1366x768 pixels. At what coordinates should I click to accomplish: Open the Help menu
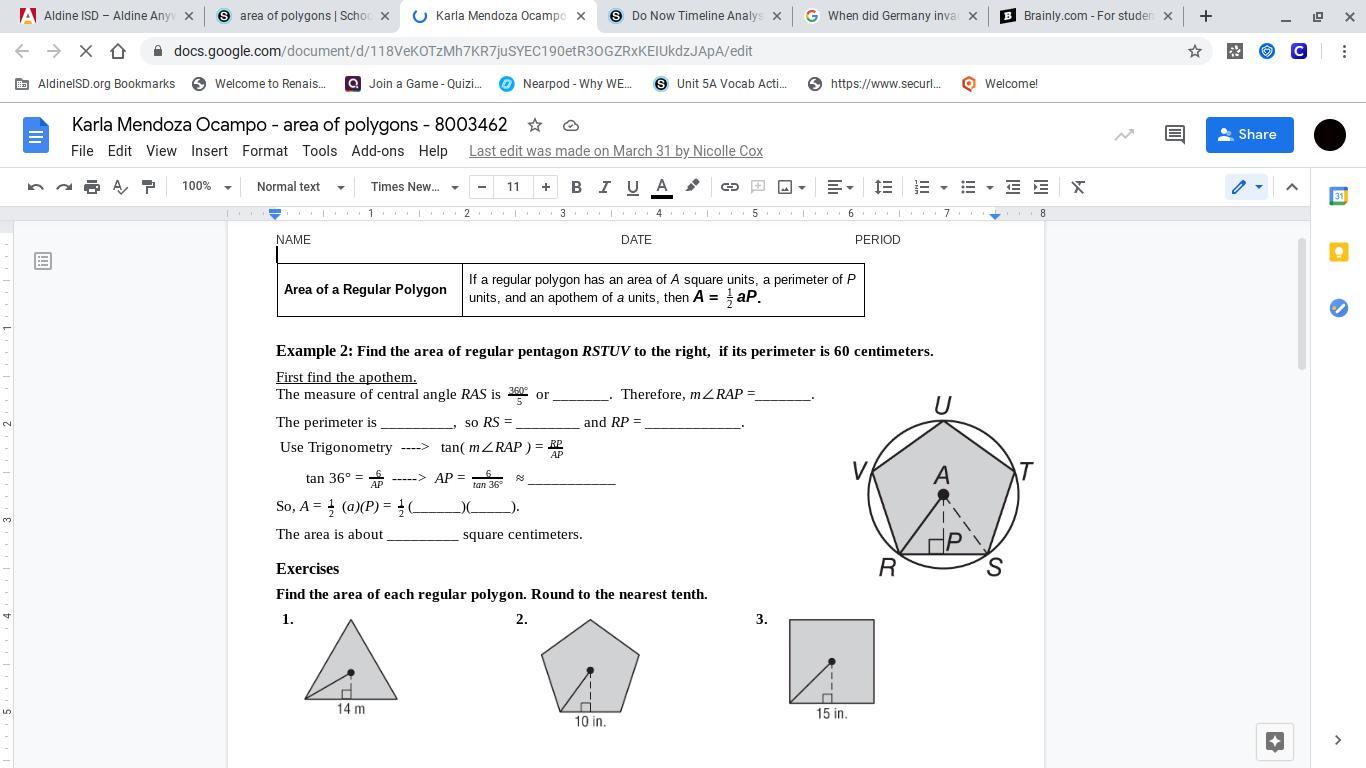tap(433, 151)
